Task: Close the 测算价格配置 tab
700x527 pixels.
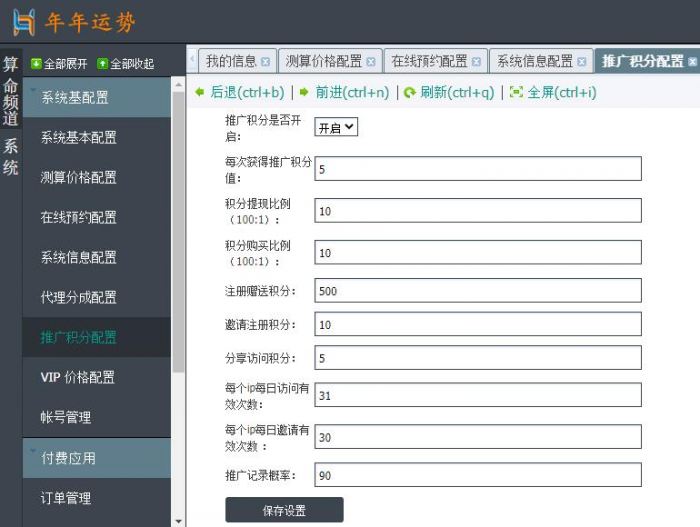Action: (x=371, y=62)
